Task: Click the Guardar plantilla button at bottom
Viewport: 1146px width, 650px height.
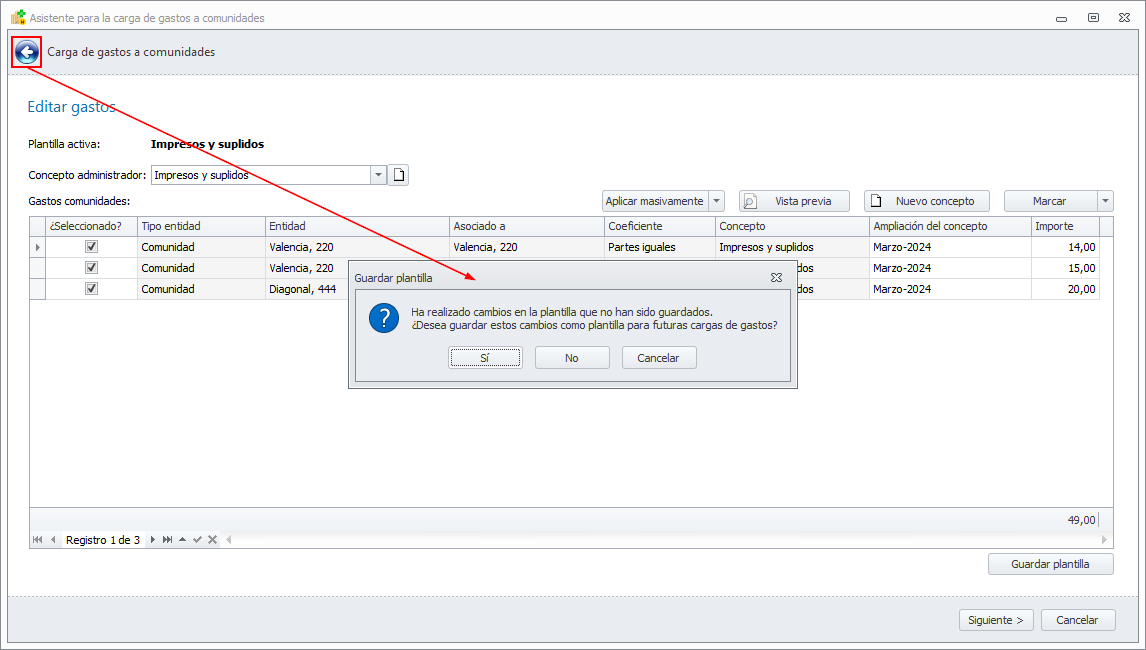Action: pos(1050,564)
